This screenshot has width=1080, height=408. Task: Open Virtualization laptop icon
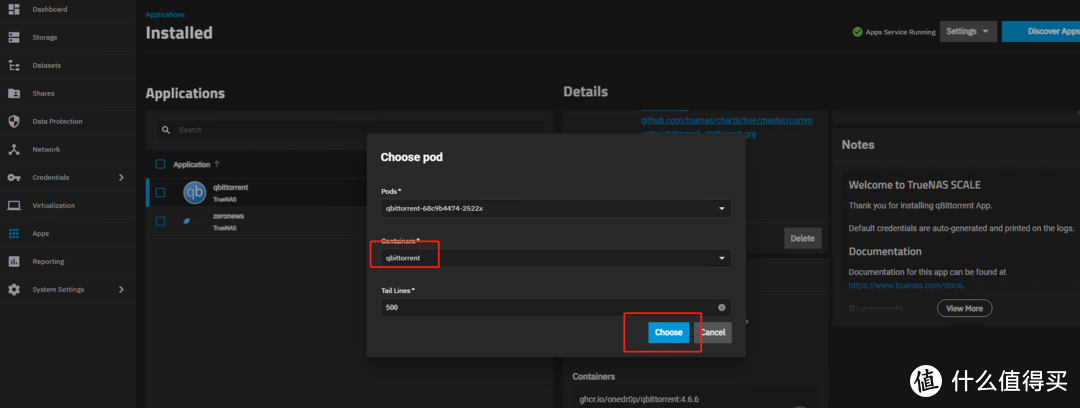(x=14, y=205)
